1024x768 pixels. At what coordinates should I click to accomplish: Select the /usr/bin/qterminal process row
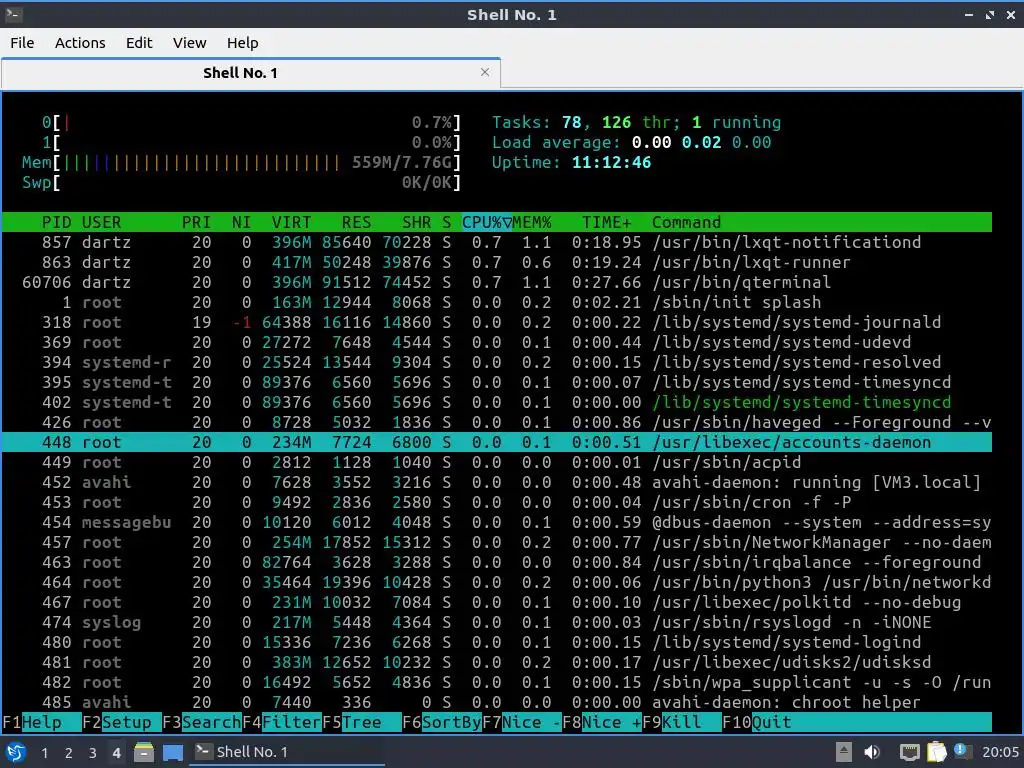coord(496,282)
